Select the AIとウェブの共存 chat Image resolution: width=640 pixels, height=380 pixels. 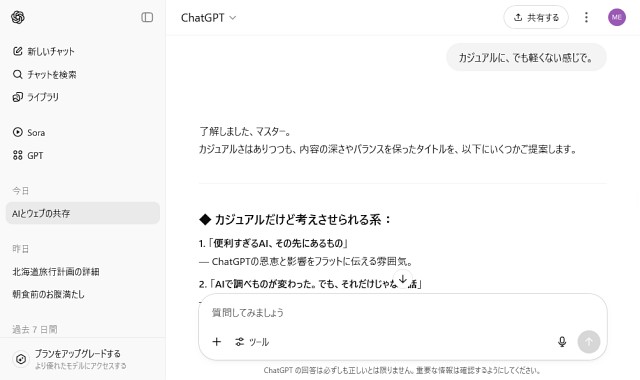point(82,213)
